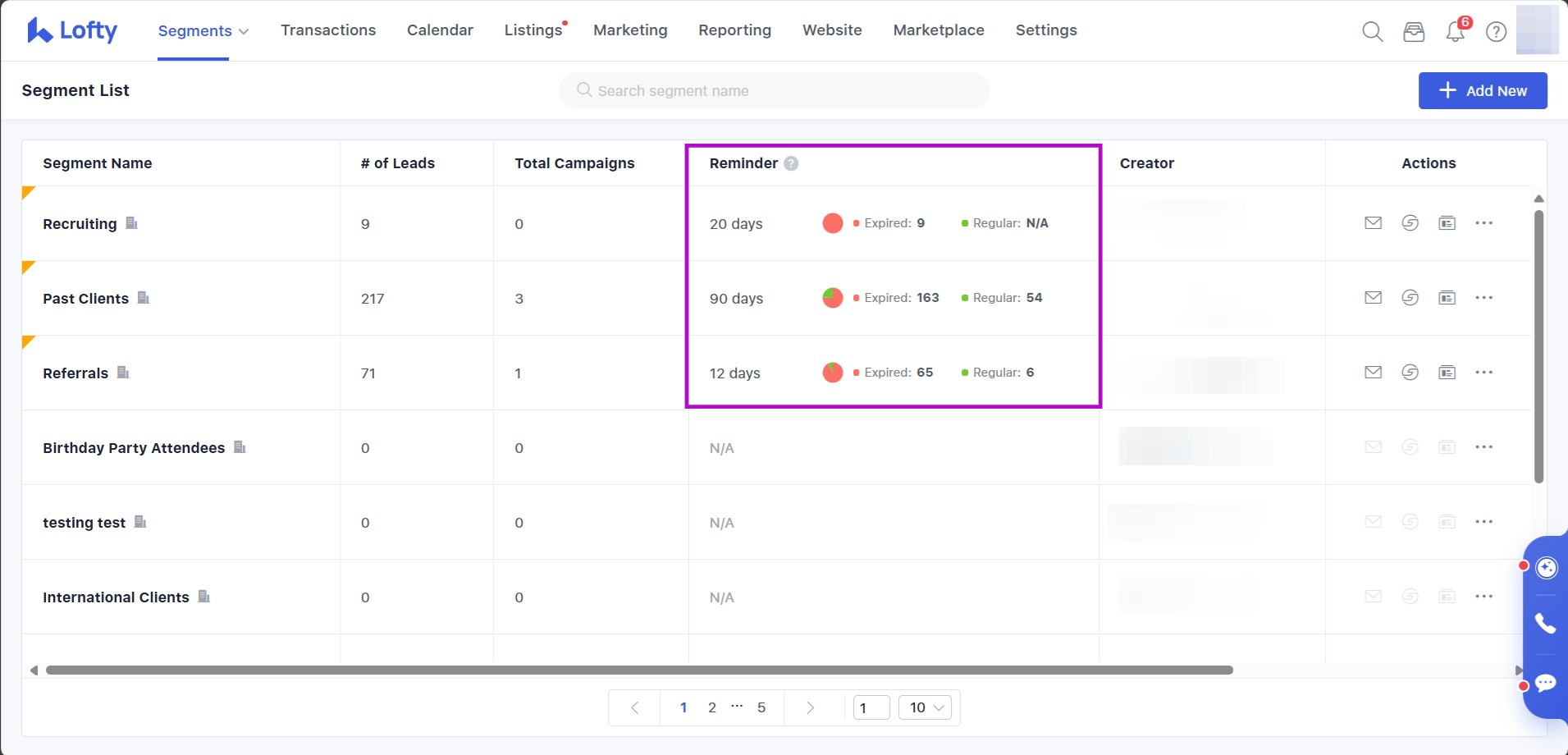The image size is (1568, 755).
Task: Click the horizontal scrollbar of the table
Action: 638,670
